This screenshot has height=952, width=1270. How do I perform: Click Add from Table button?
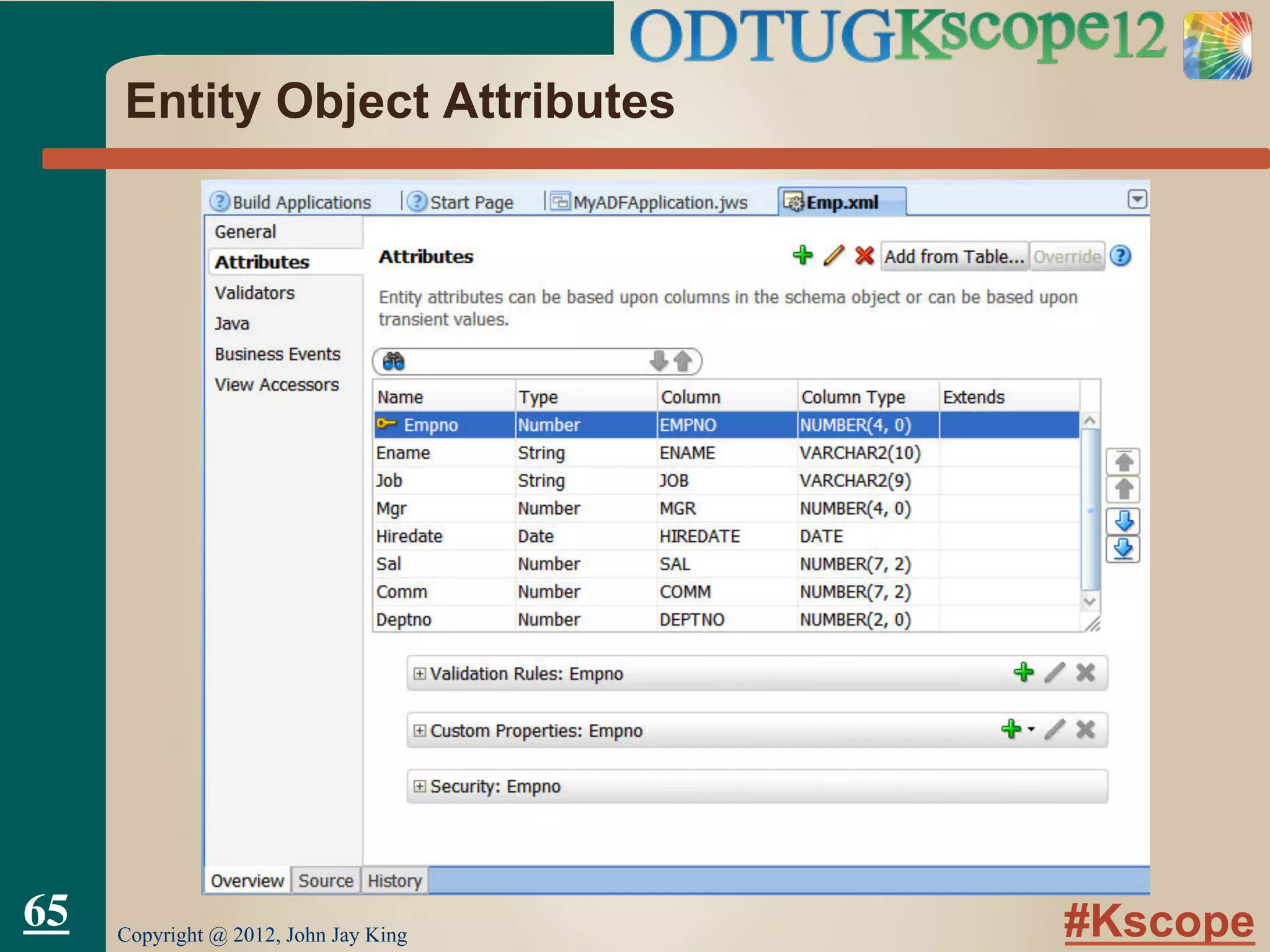click(x=954, y=257)
